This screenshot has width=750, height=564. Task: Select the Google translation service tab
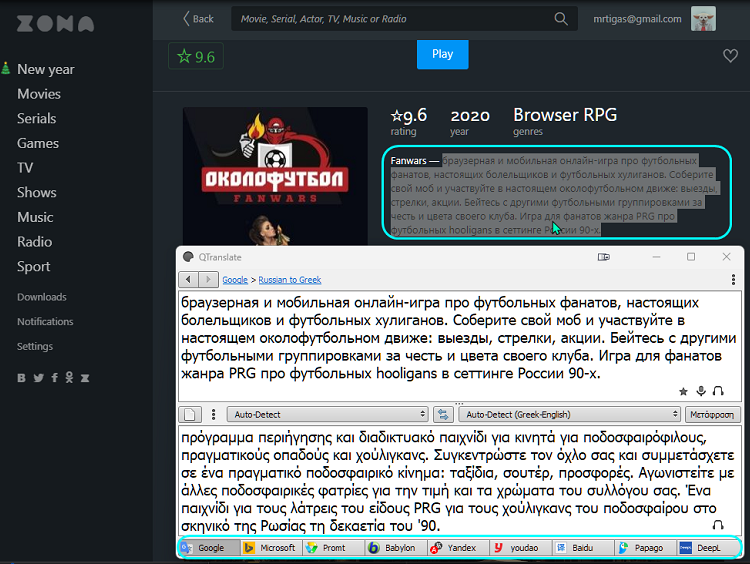[210, 548]
